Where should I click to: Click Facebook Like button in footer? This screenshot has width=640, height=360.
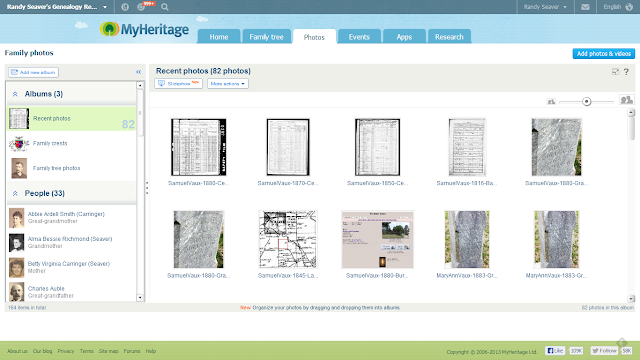555,351
